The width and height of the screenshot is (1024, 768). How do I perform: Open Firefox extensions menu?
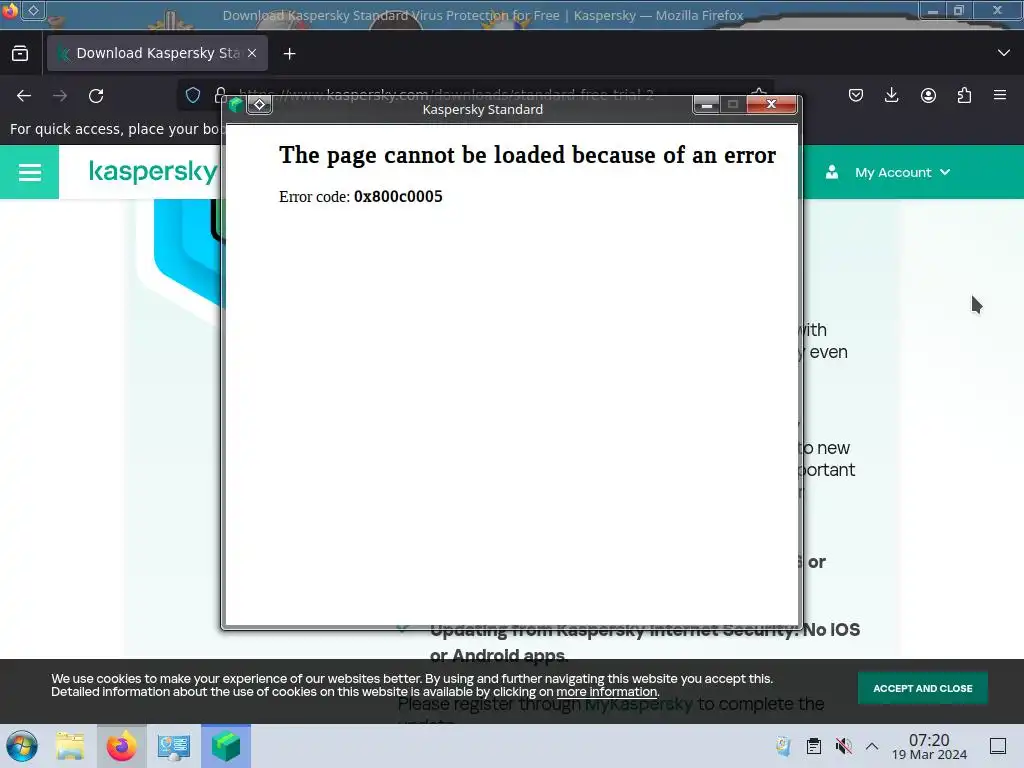pos(964,96)
